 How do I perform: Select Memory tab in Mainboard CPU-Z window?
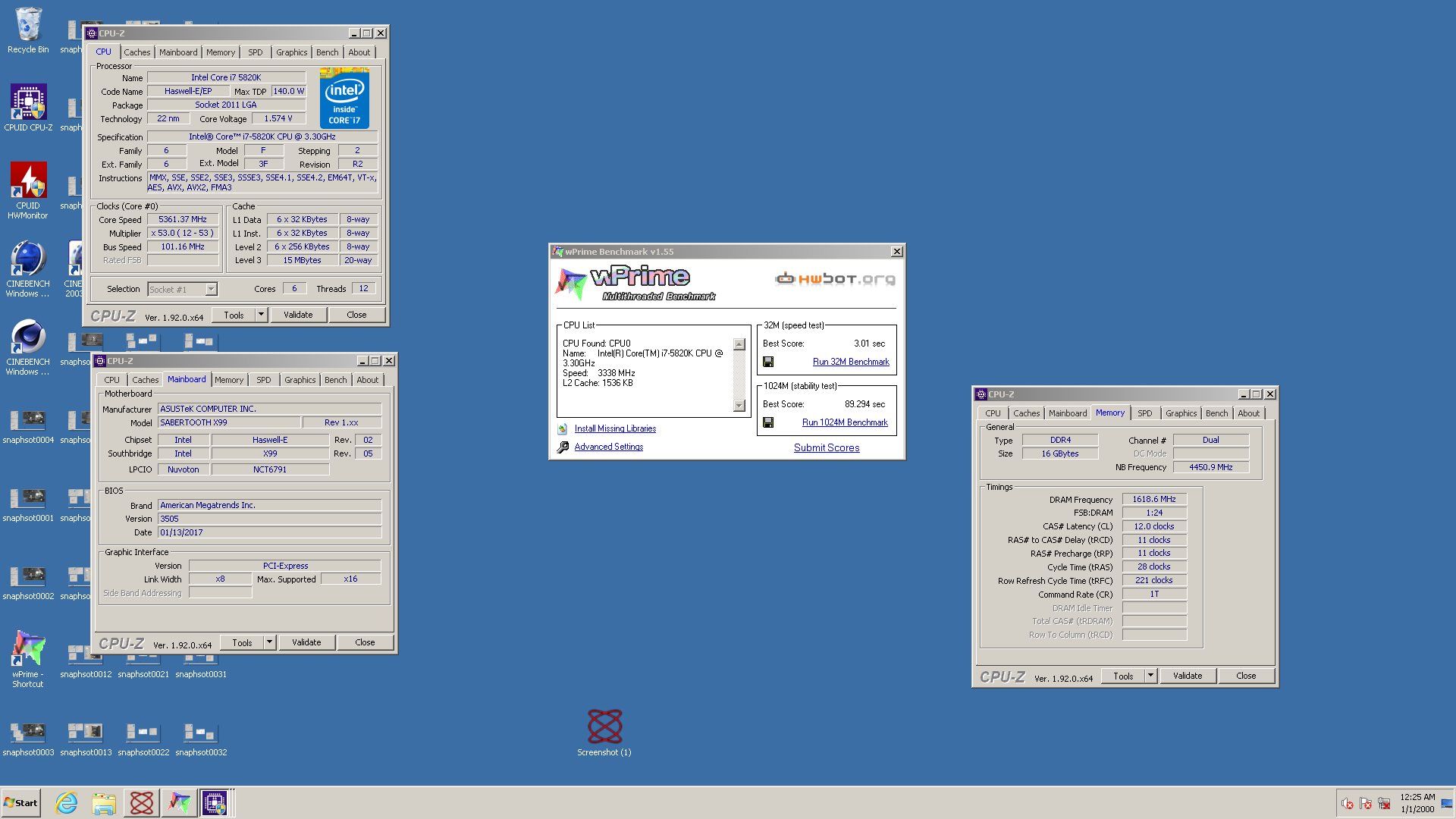[x=229, y=380]
